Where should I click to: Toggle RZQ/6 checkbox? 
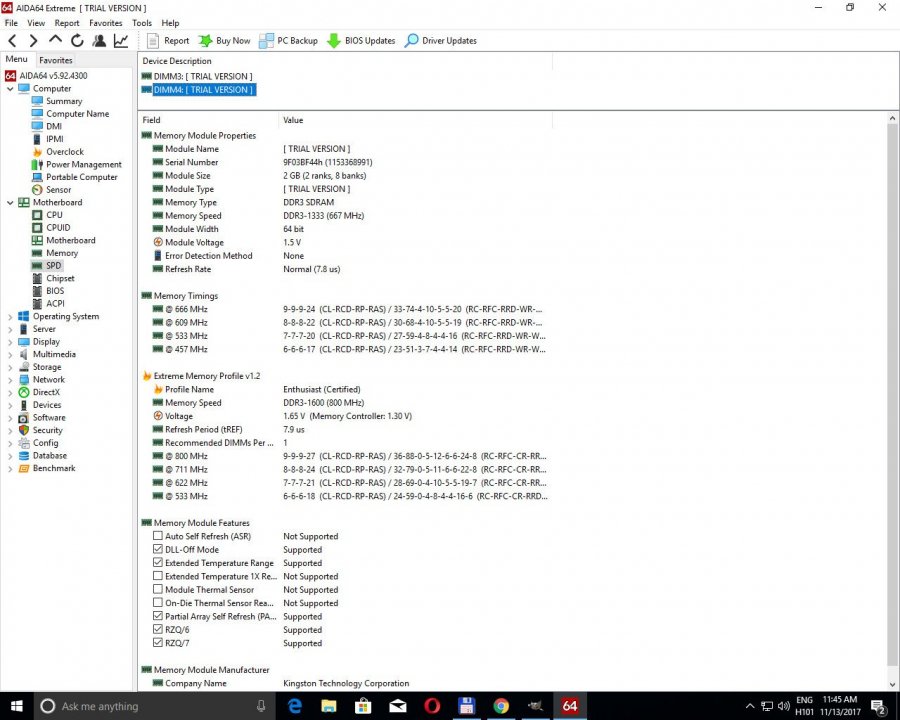coord(158,629)
